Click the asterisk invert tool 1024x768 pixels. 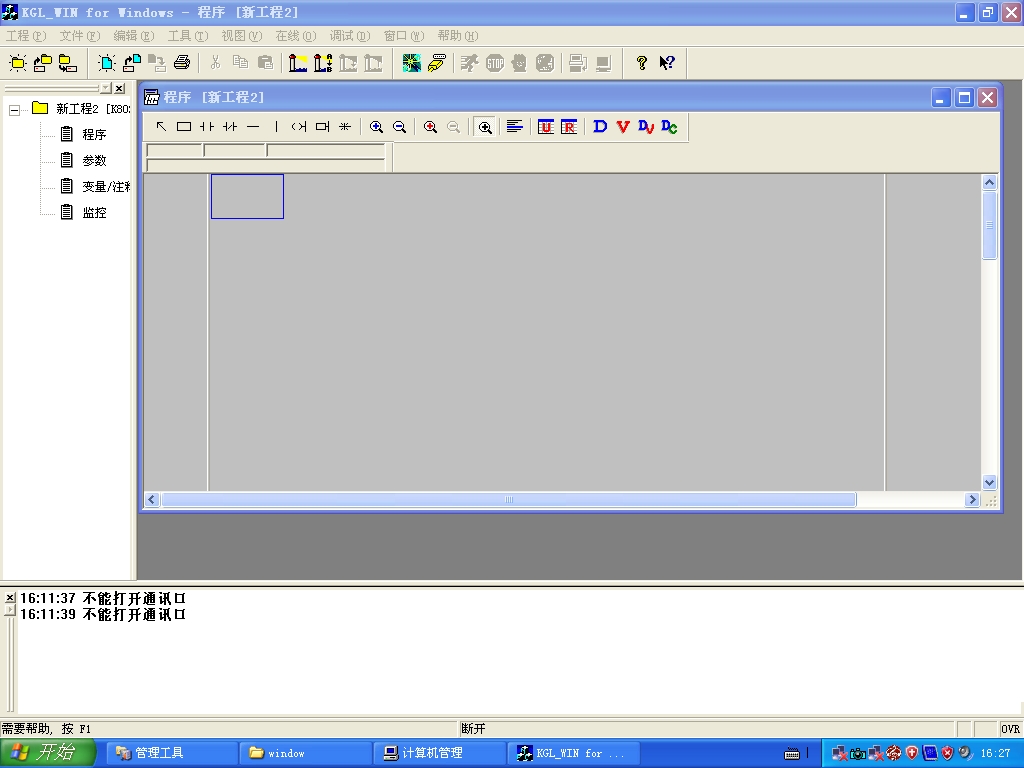pyautogui.click(x=345, y=127)
